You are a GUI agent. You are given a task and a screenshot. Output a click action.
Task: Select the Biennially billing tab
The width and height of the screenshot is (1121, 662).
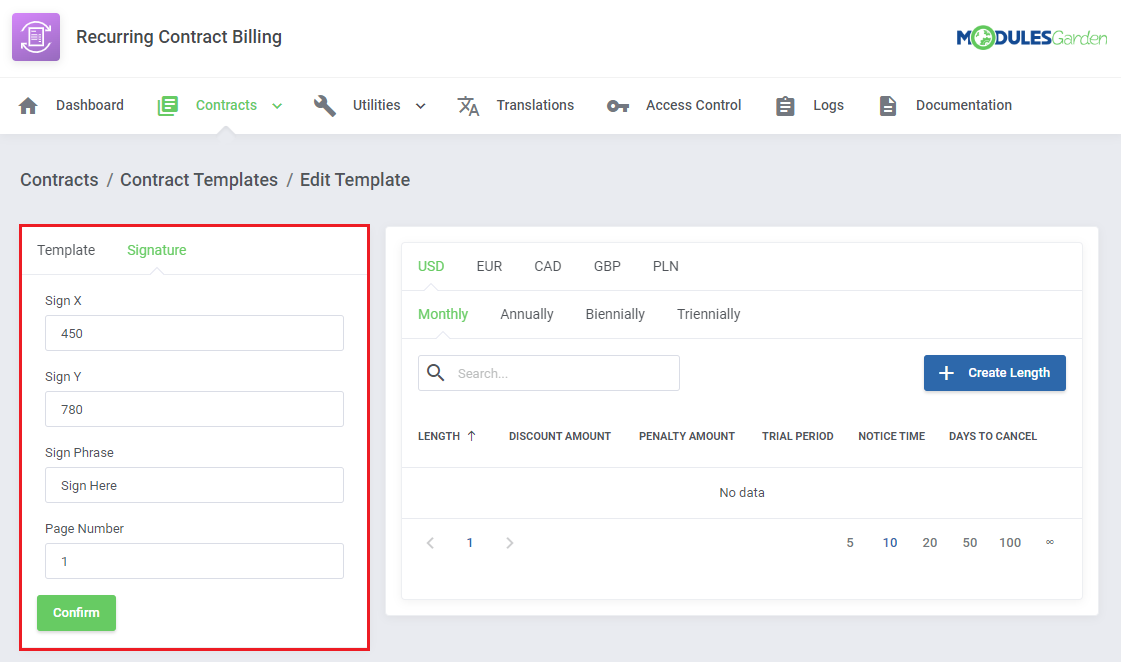[x=615, y=314]
